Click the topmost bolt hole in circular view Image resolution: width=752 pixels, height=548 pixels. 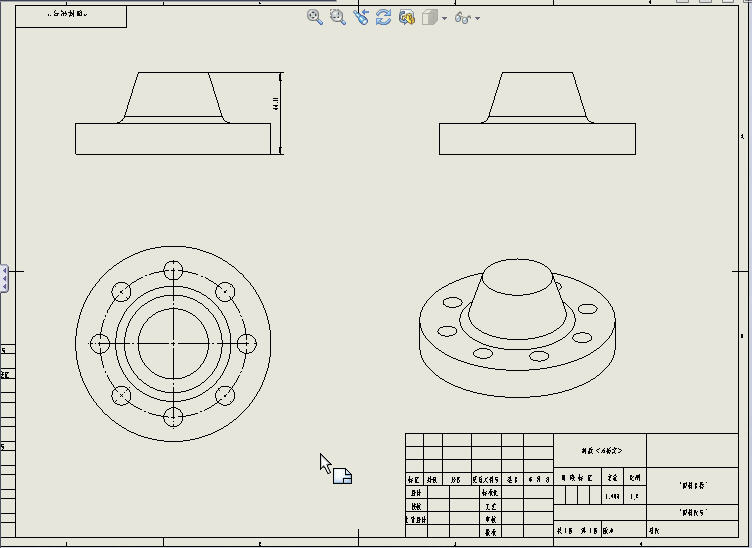click(x=173, y=270)
